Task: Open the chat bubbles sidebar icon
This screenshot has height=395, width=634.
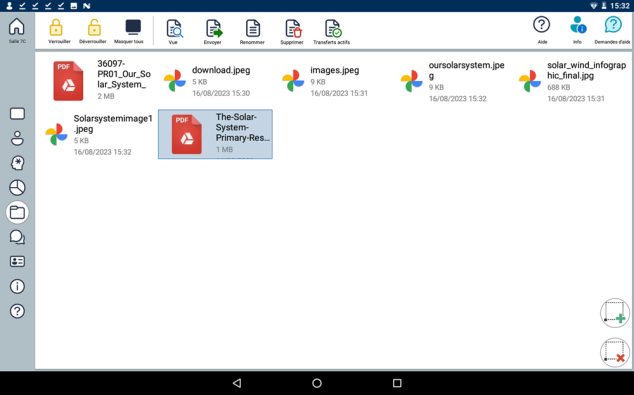Action: click(x=17, y=237)
